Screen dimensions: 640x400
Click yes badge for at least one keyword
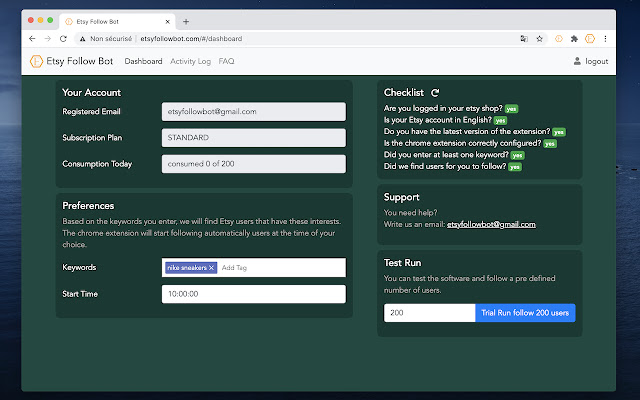(517, 155)
